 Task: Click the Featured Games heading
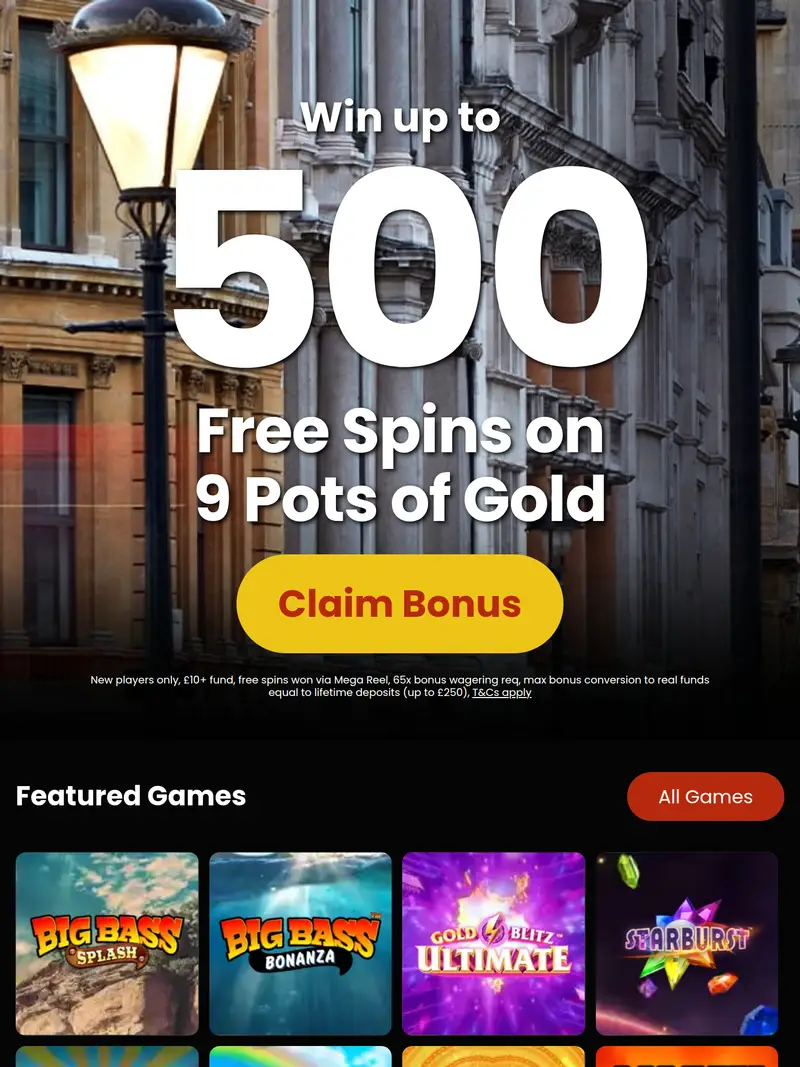pyautogui.click(x=131, y=795)
